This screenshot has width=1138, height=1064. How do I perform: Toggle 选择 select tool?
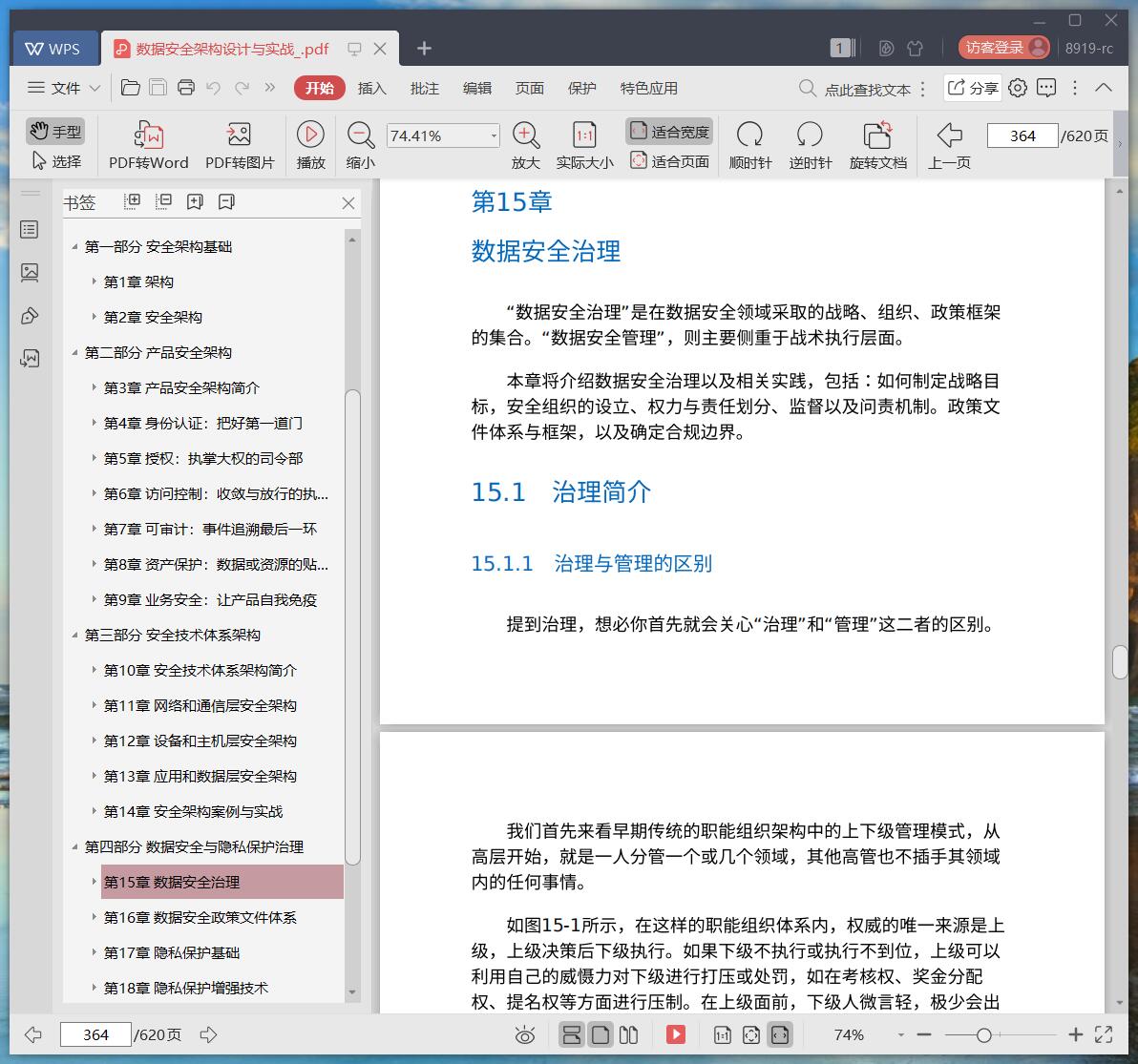(56, 161)
